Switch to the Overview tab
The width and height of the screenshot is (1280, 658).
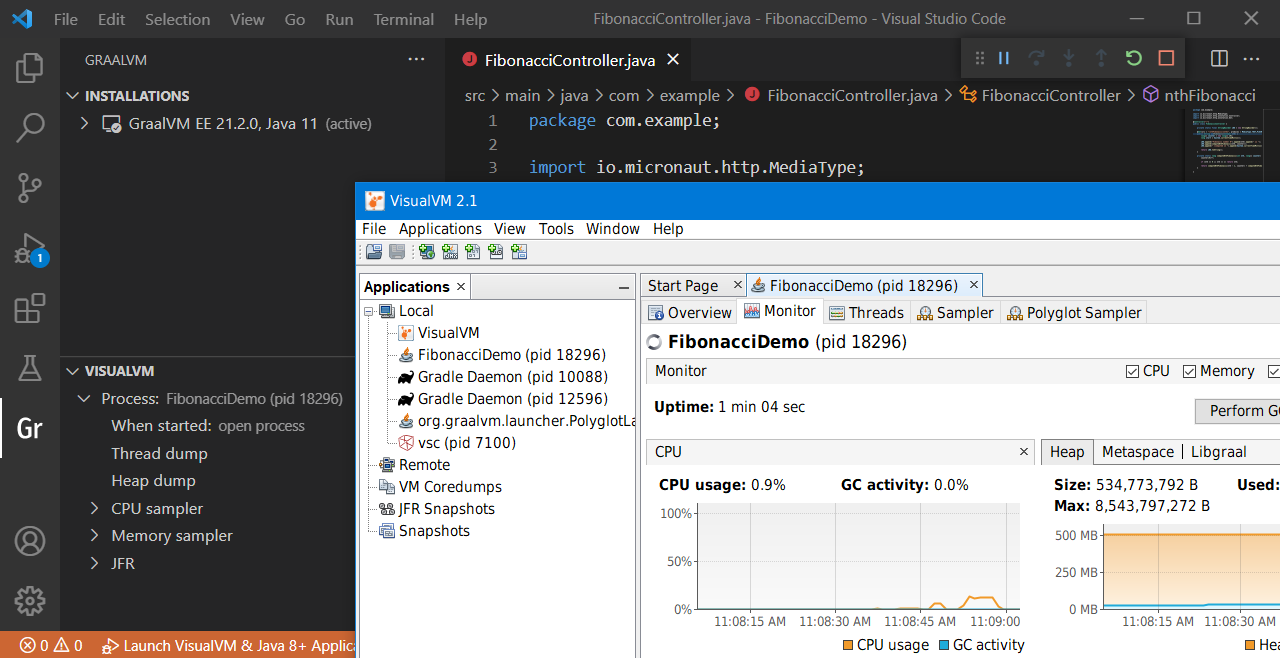coord(690,313)
